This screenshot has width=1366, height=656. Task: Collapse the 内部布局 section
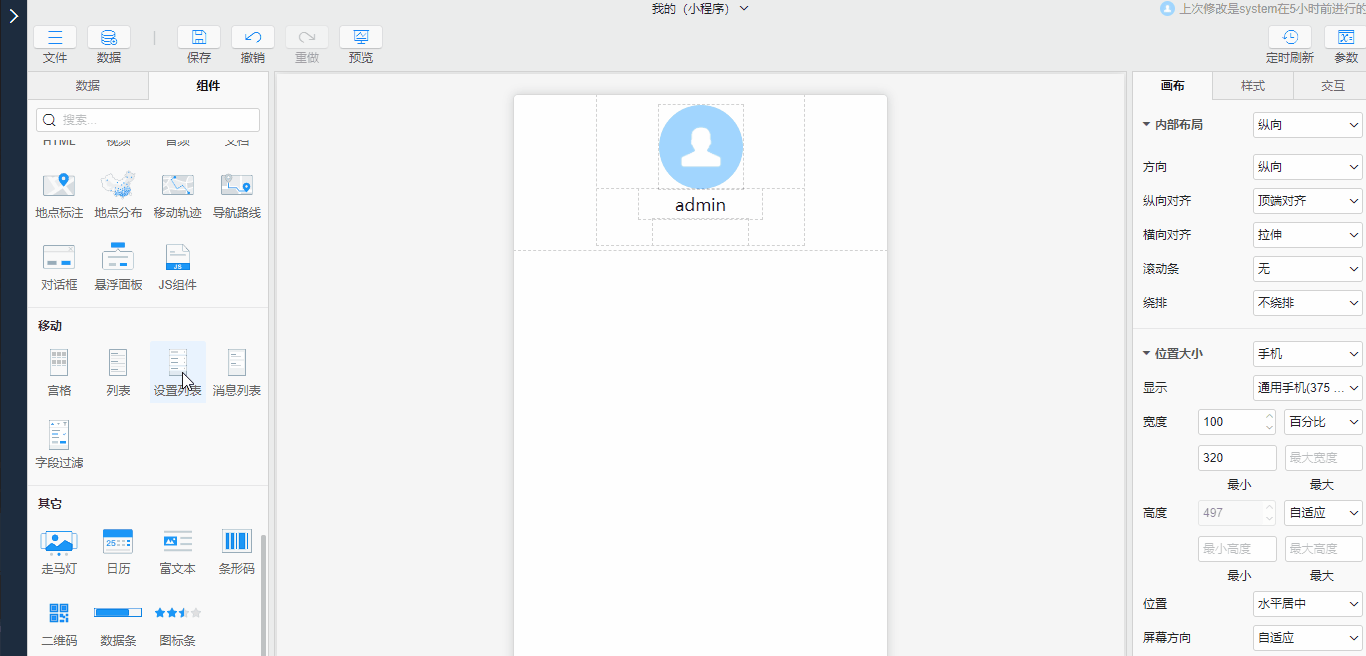(1146, 125)
